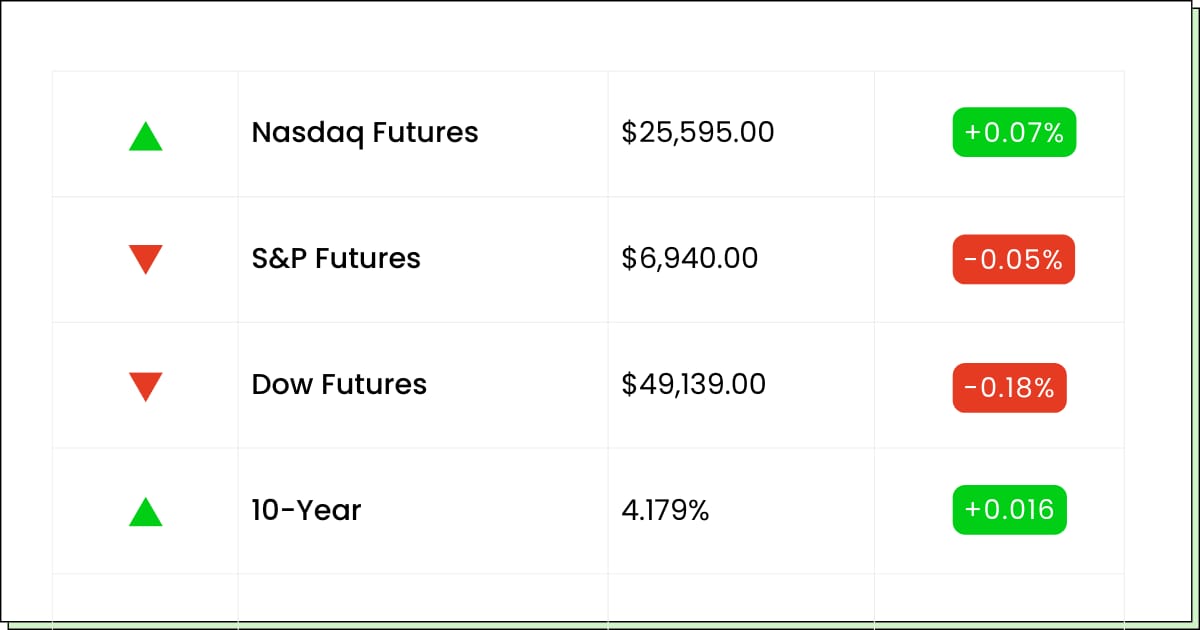Select the 10-Year label

[x=306, y=510]
